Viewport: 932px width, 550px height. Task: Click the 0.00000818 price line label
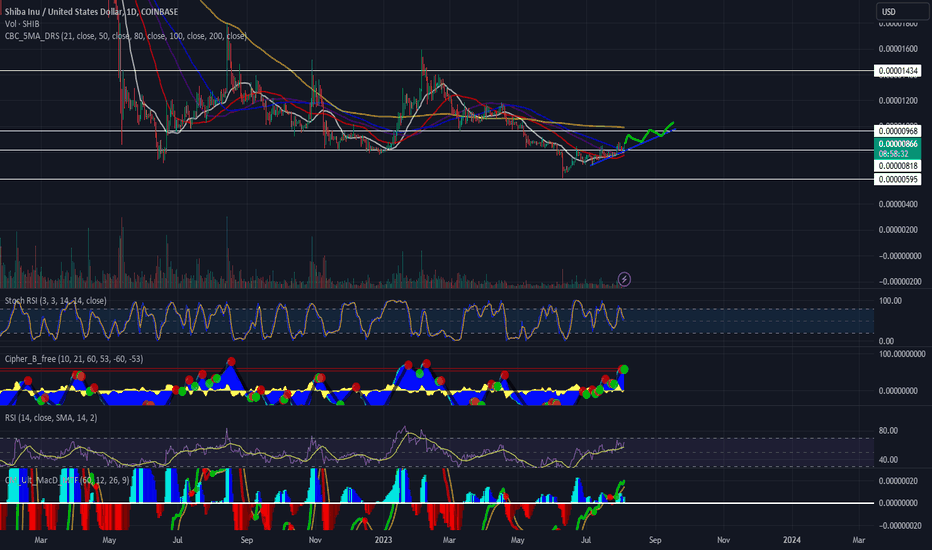coord(898,166)
